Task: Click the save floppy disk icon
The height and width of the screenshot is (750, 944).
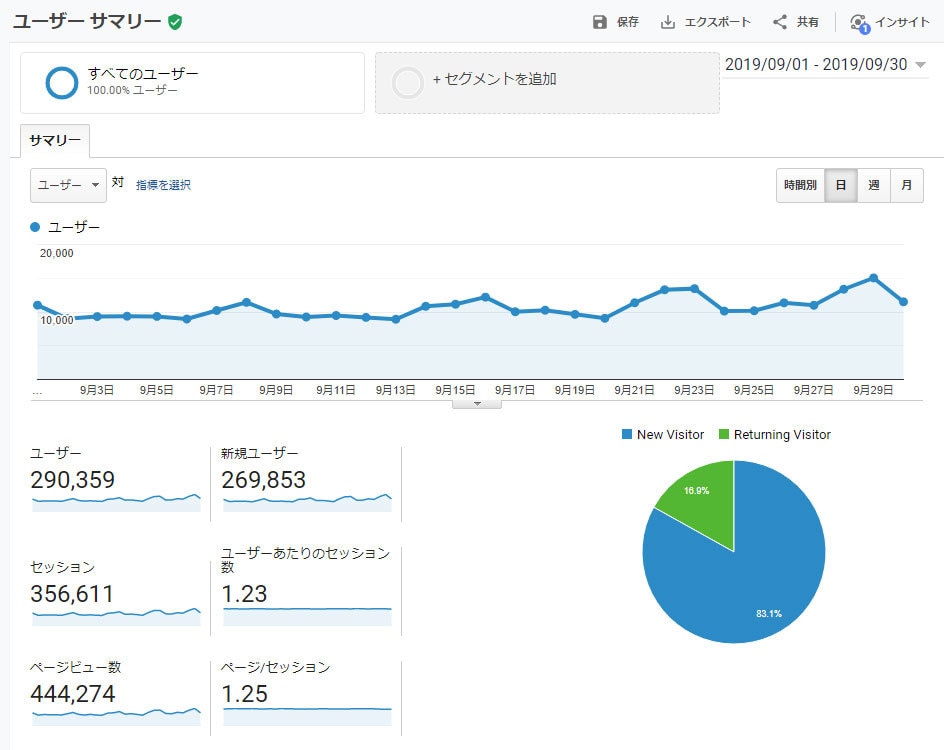Action: point(600,22)
